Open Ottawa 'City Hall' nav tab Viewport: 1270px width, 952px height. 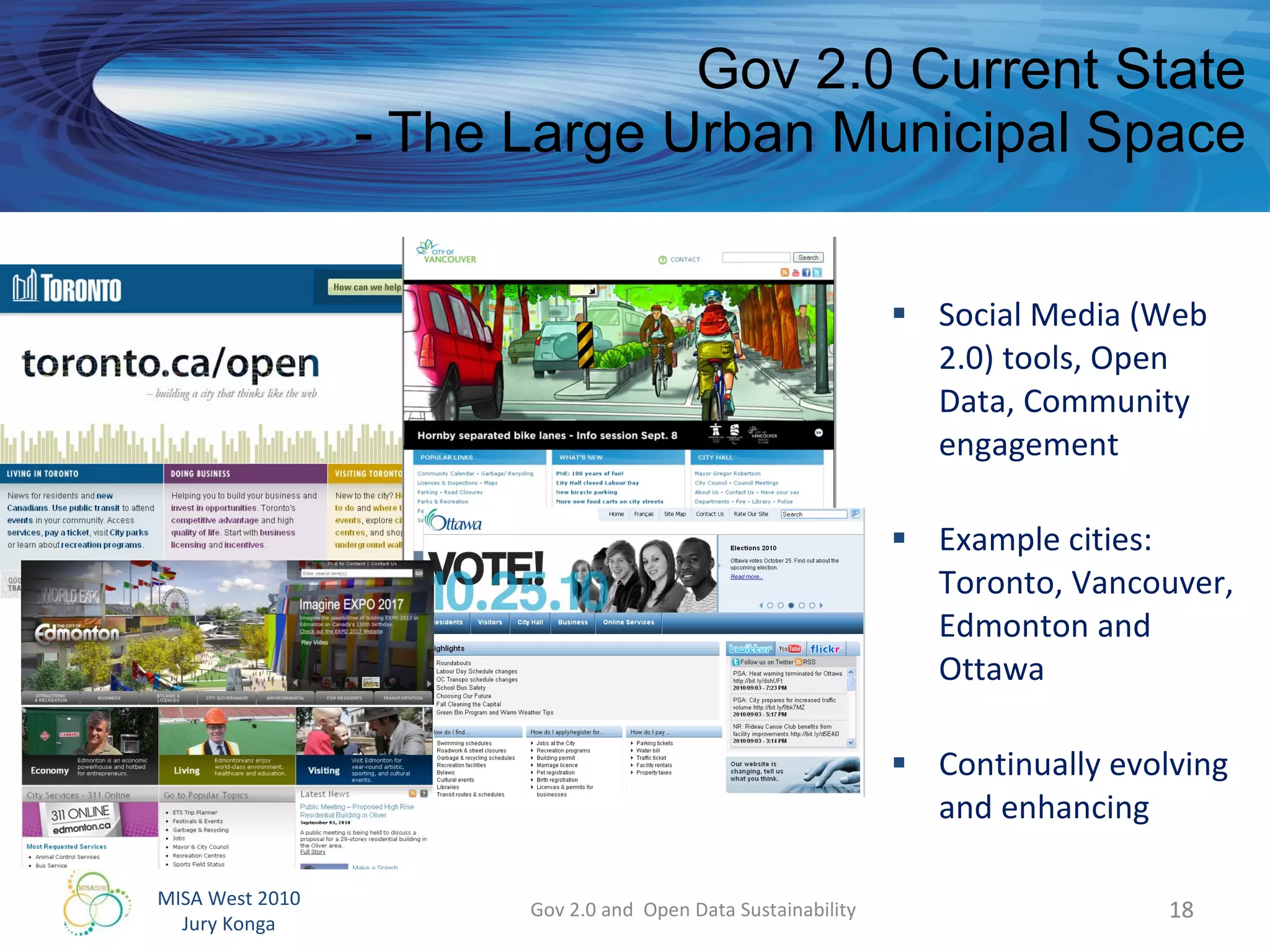[x=530, y=622]
